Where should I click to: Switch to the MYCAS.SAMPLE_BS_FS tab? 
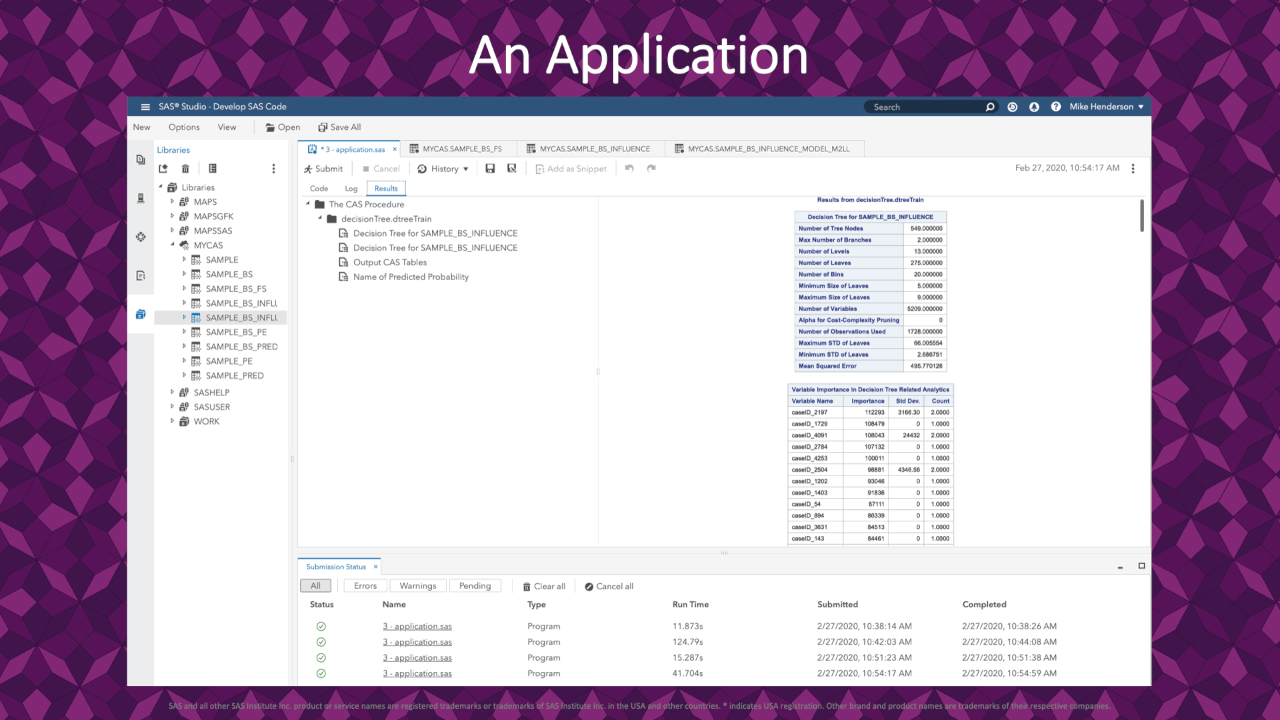click(460, 147)
